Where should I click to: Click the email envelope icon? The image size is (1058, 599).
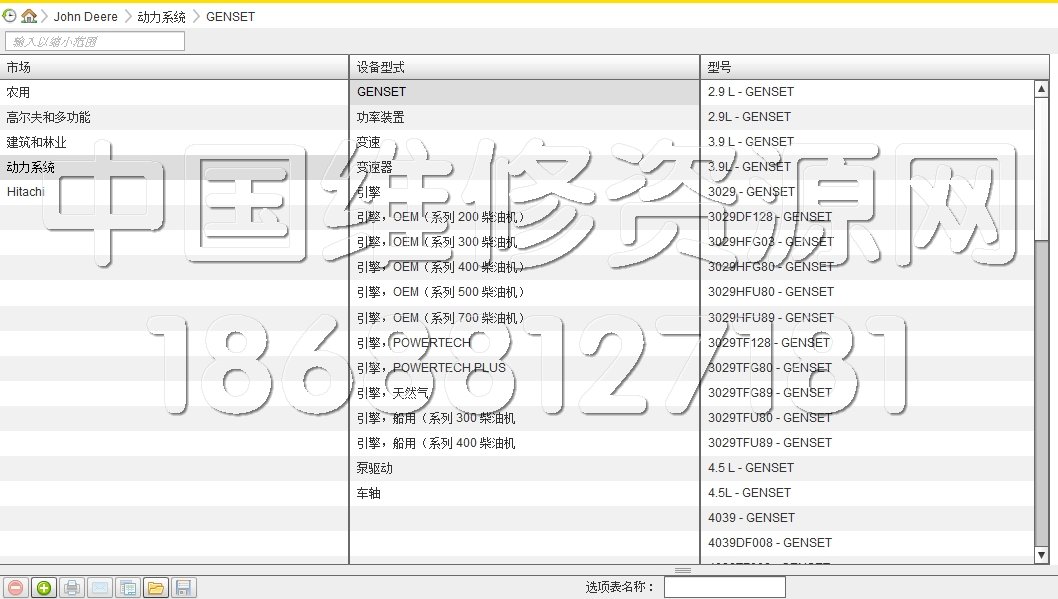coord(99,588)
